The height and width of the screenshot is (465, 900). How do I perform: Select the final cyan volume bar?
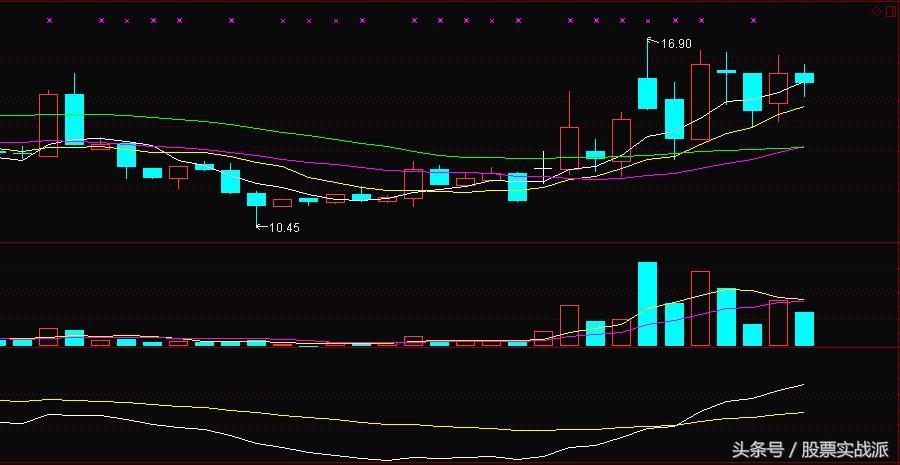point(804,329)
